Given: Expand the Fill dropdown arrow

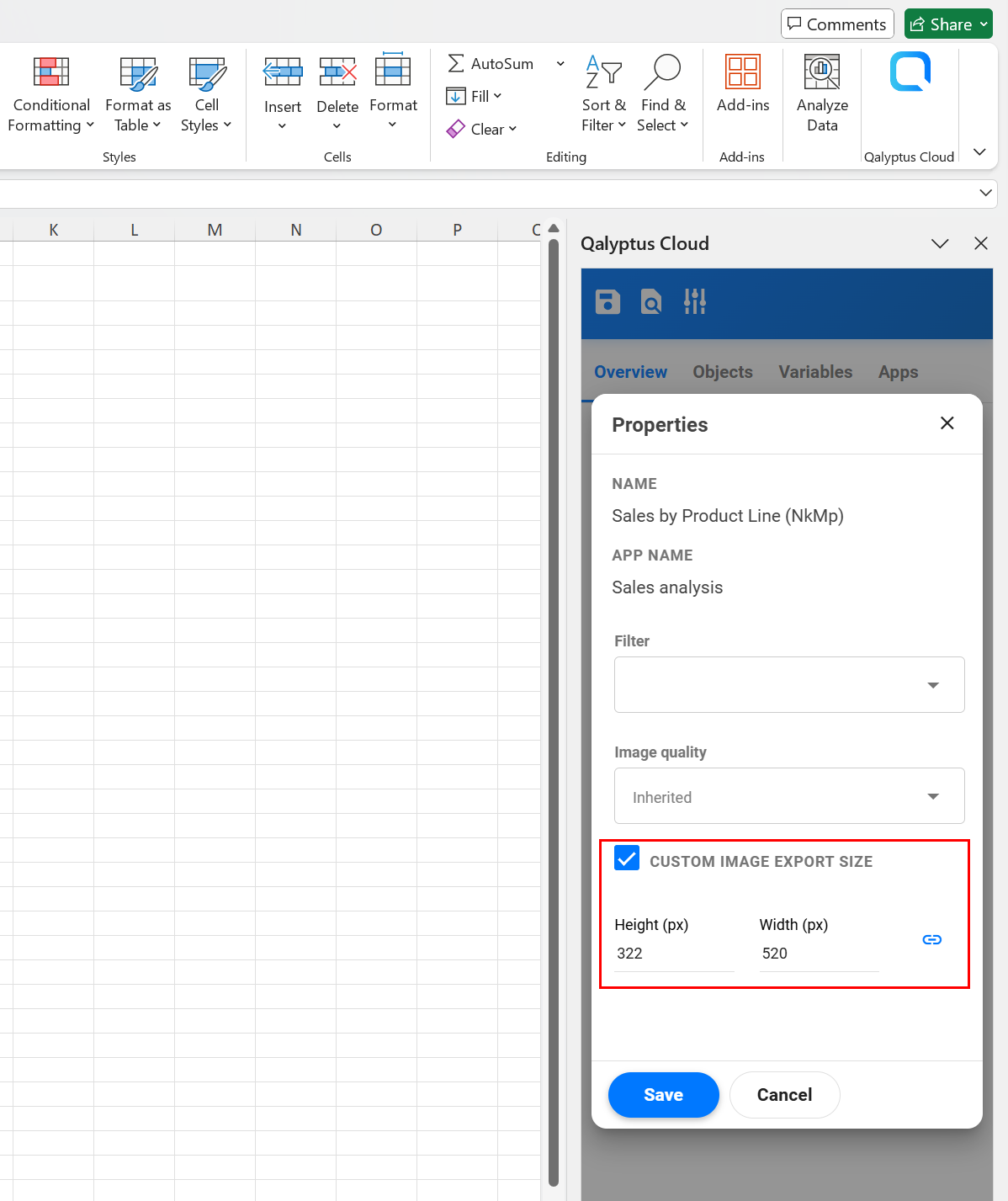Looking at the screenshot, I should [x=498, y=96].
